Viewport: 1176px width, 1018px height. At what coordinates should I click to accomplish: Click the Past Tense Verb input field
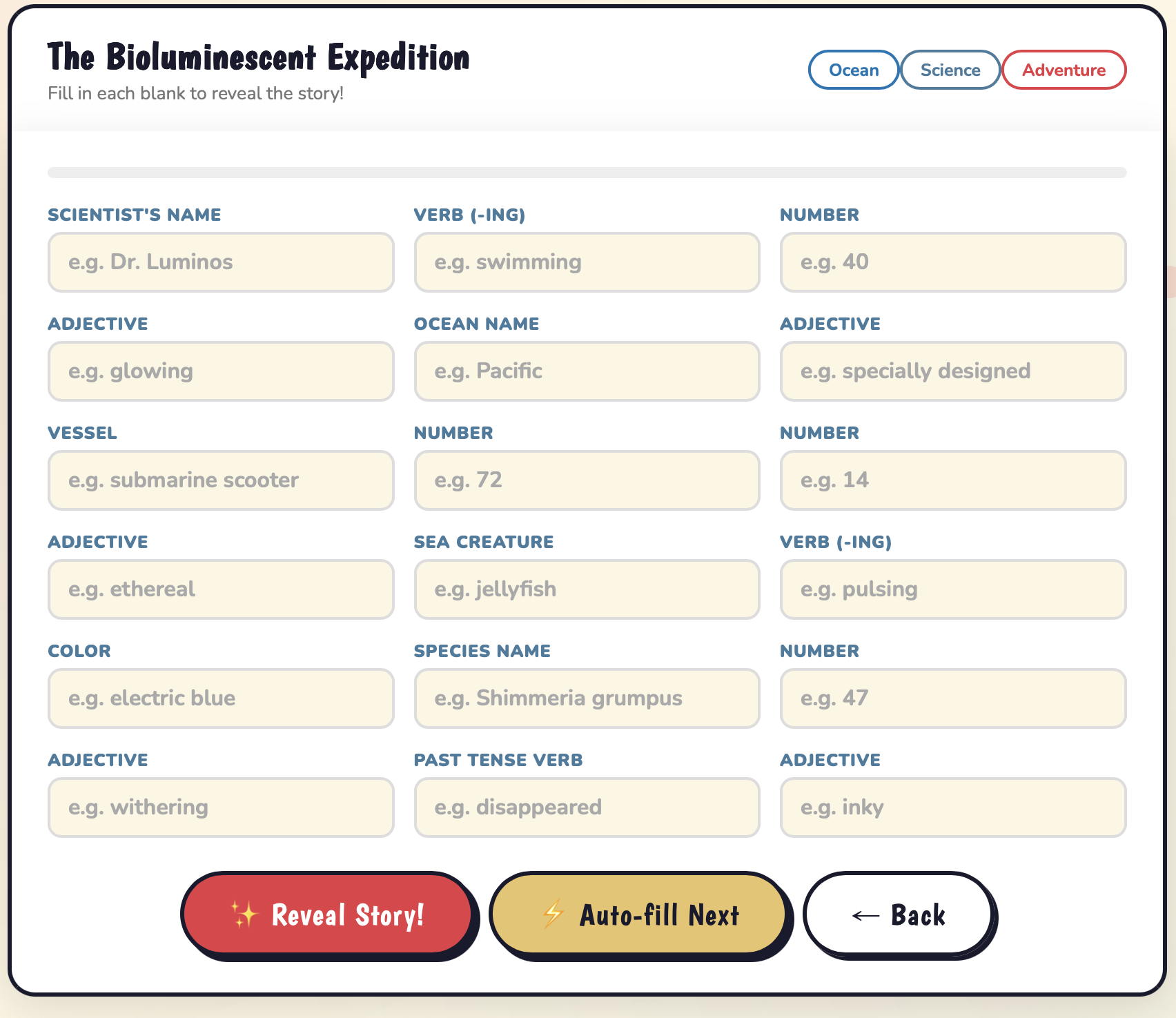click(x=586, y=807)
